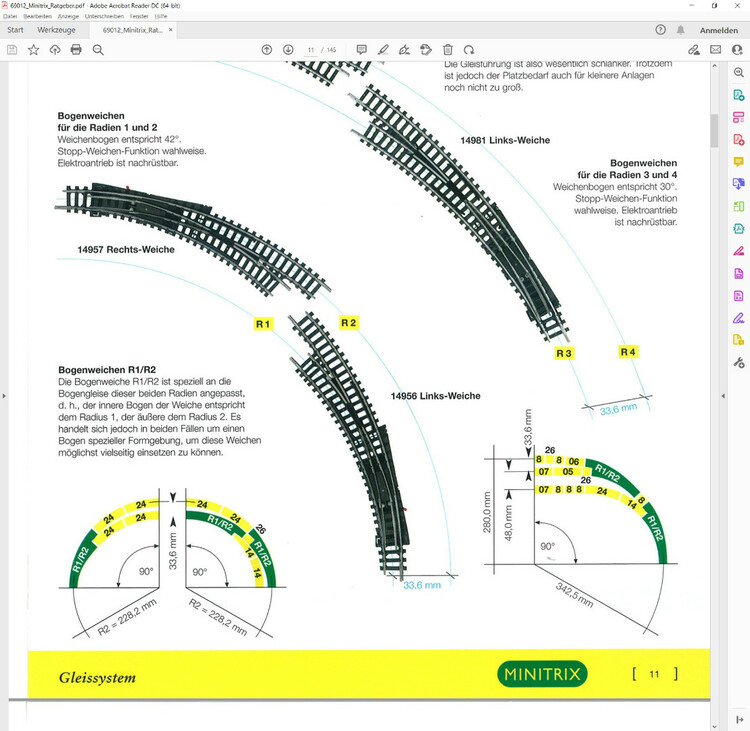Click the scroll up arrow
The image size is (750, 731).
pos(714,66)
